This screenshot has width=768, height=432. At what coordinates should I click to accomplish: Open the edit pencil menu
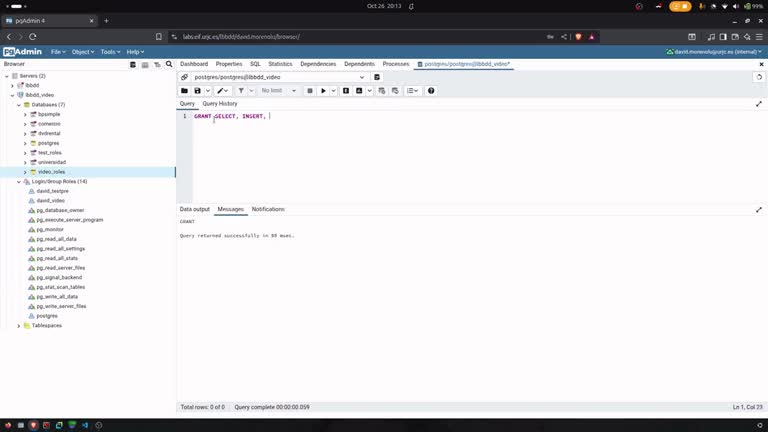coord(222,91)
